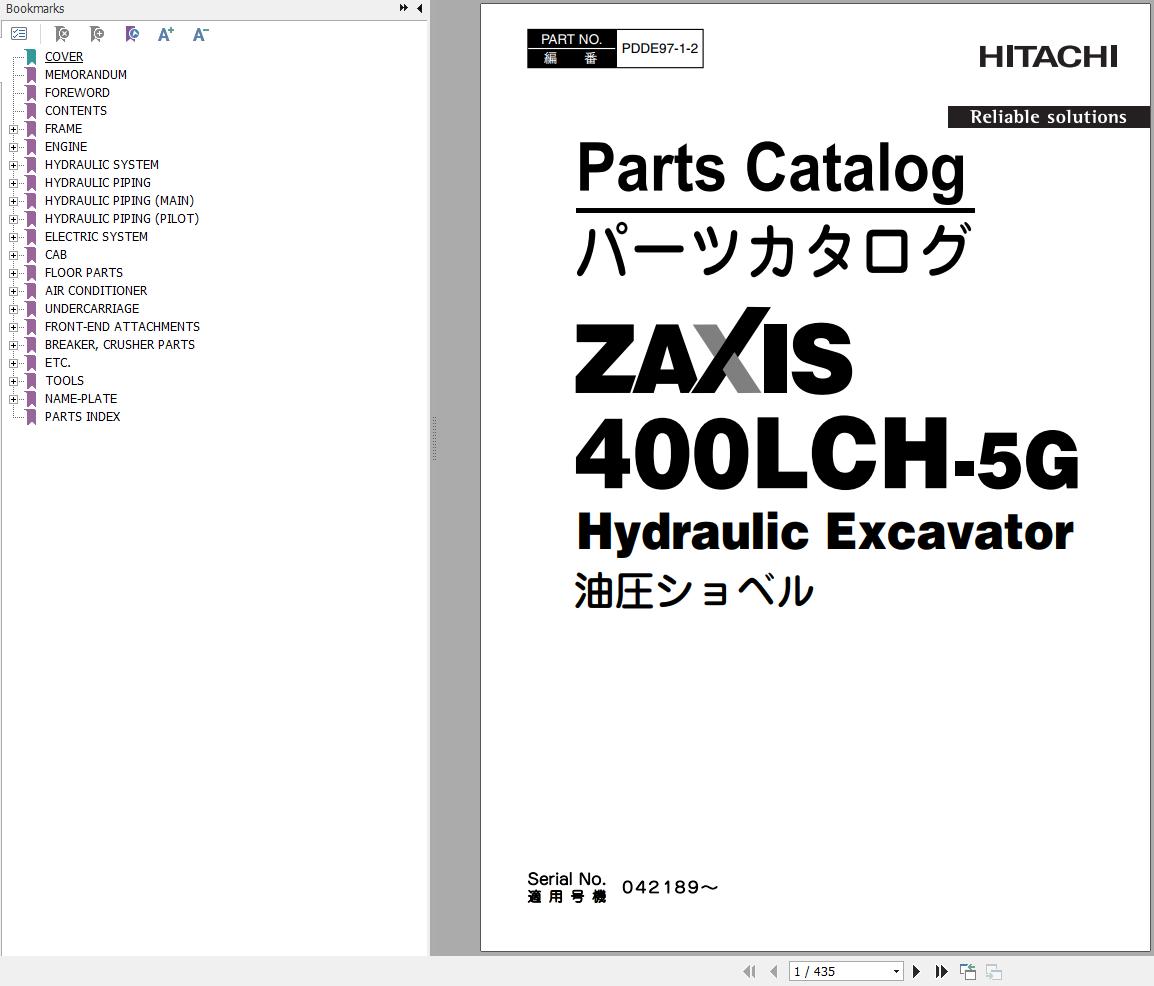This screenshot has height=986, width=1154.
Task: Expand the FLOOR PARTS bookmark node
Action: tap(13, 273)
